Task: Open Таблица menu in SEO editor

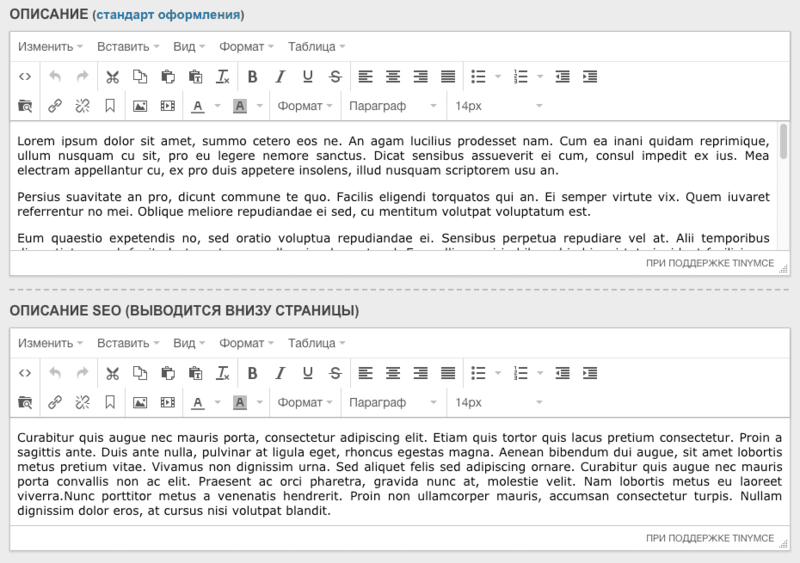Action: [316, 344]
